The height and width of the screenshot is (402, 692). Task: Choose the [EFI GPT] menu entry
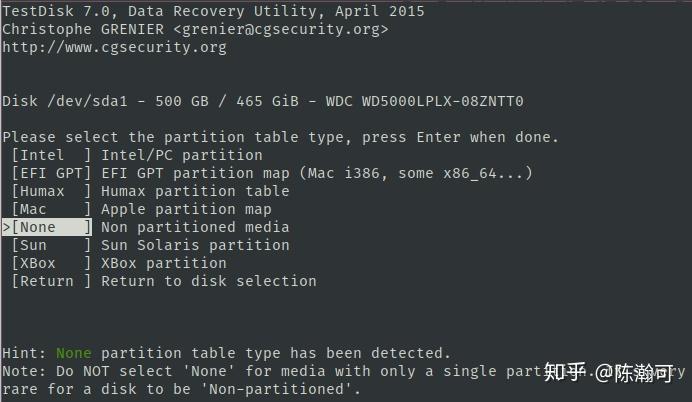coord(51,173)
